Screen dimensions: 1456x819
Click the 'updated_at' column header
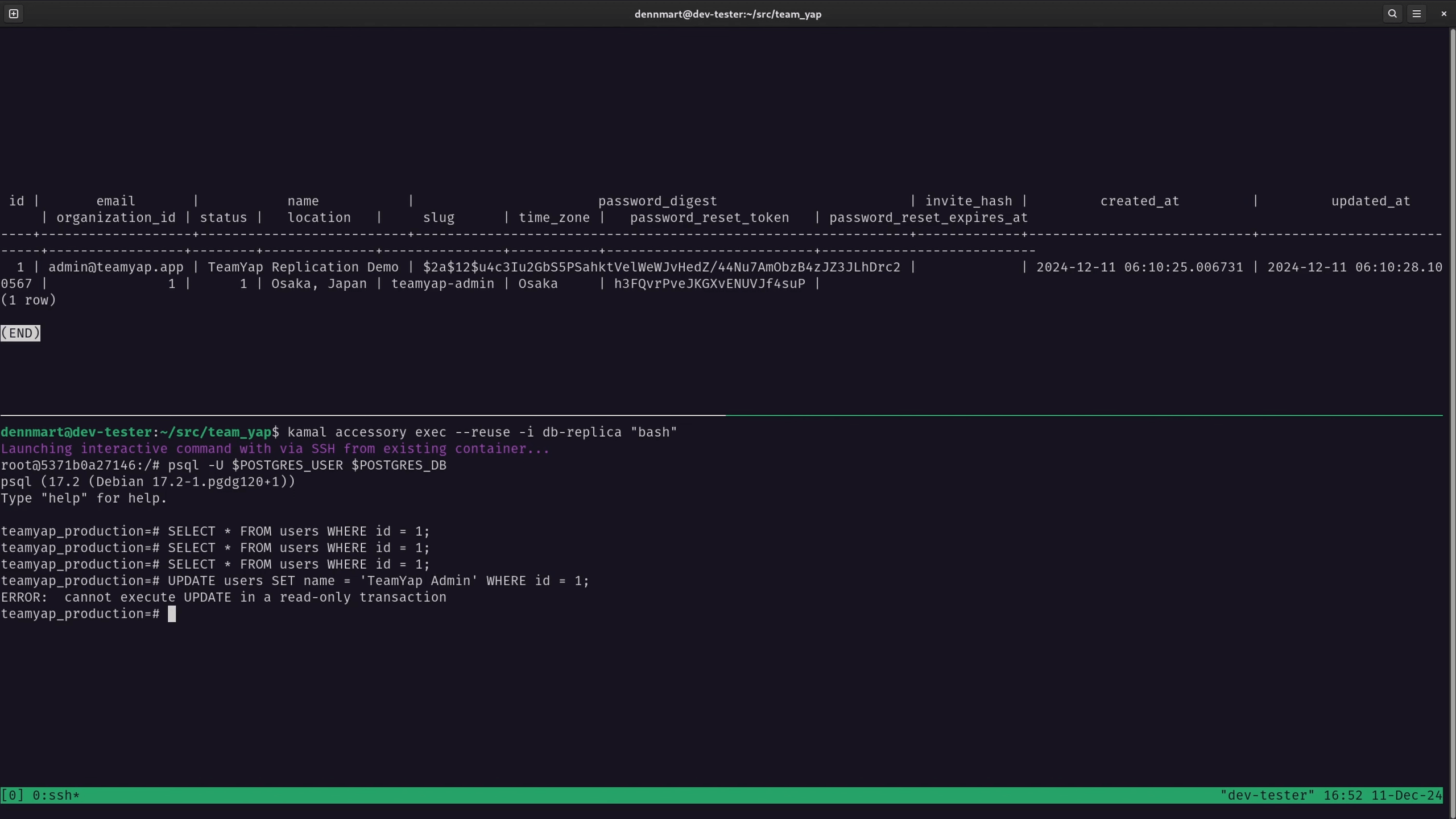[x=1371, y=201]
